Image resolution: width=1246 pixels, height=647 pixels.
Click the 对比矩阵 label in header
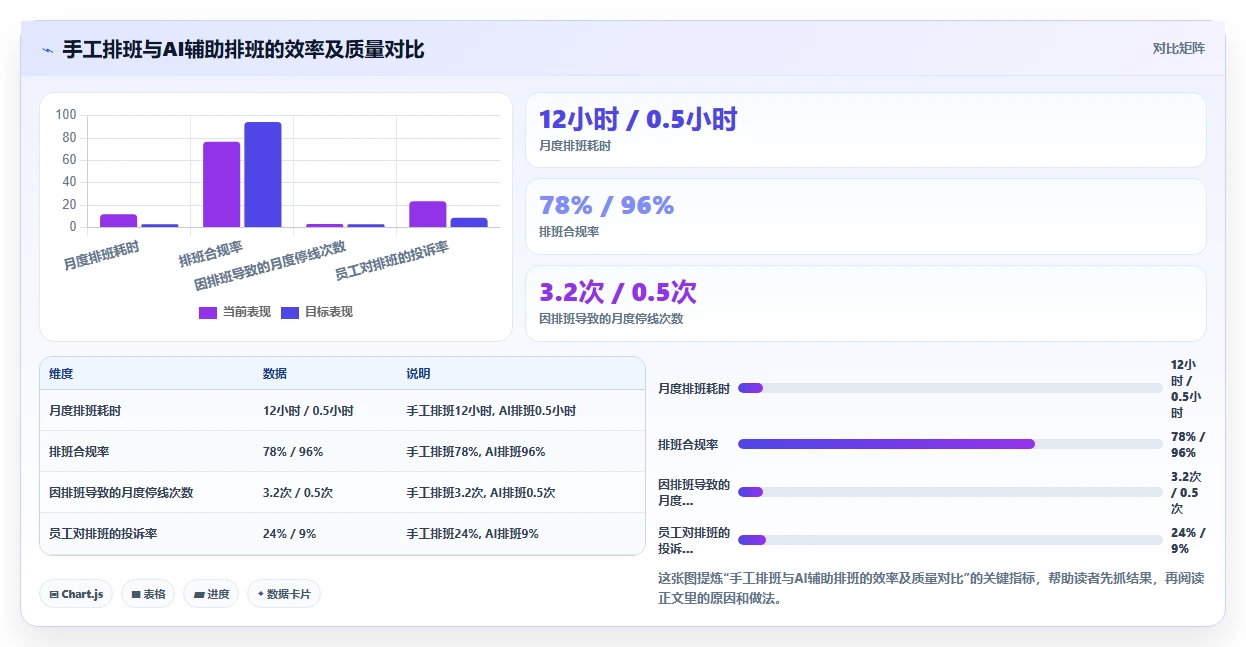(1178, 48)
